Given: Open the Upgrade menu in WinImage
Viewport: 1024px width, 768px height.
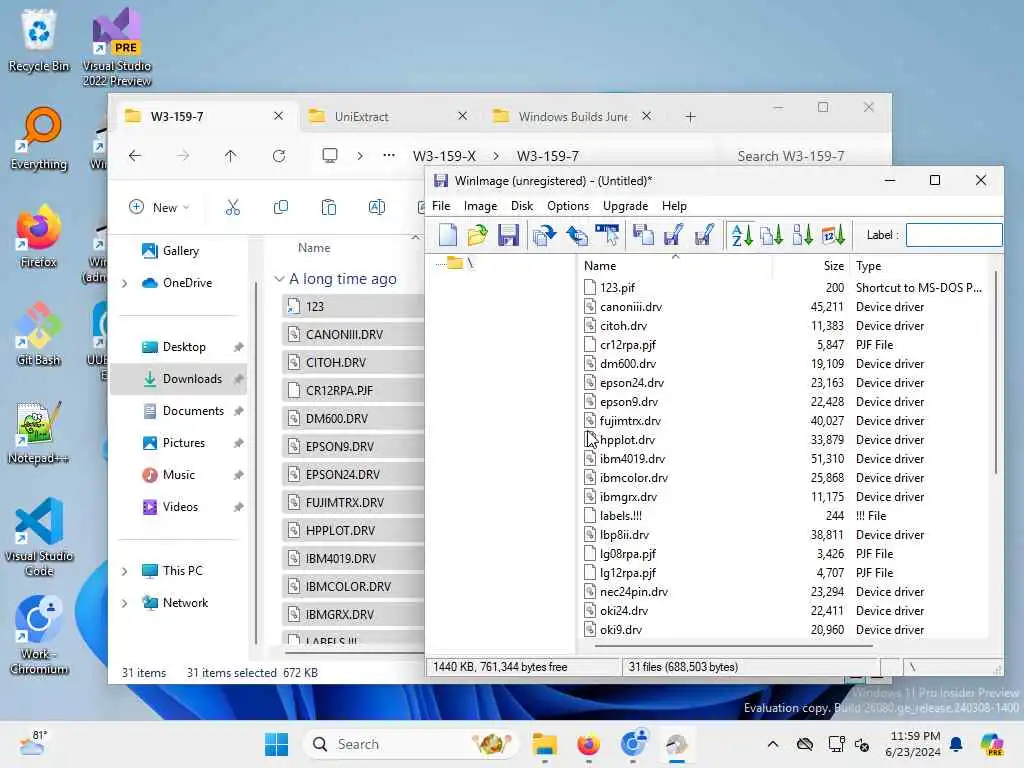Looking at the screenshot, I should 625,206.
